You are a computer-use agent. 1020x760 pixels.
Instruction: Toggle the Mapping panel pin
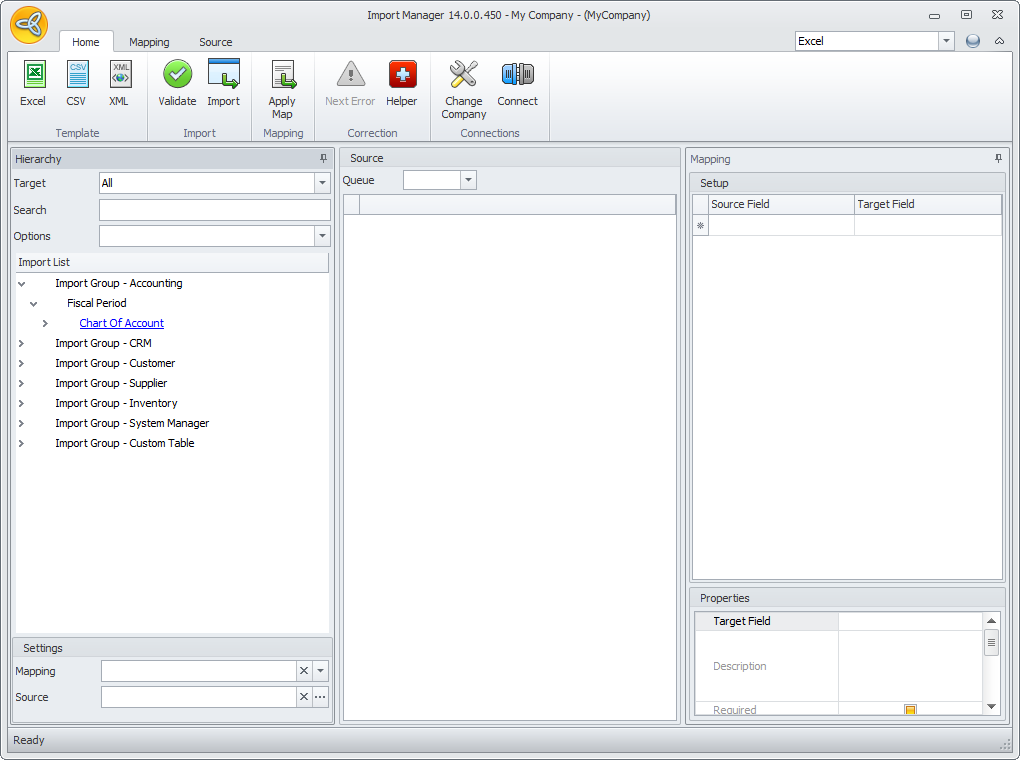coord(998,159)
